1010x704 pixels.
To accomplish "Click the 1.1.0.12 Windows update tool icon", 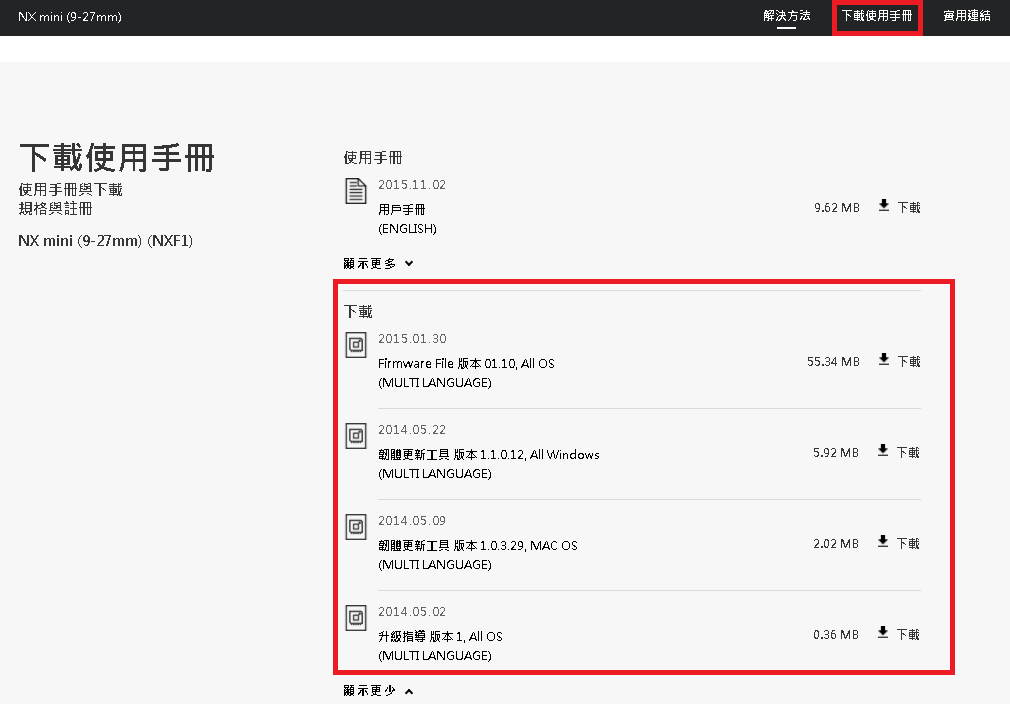I will coord(356,436).
